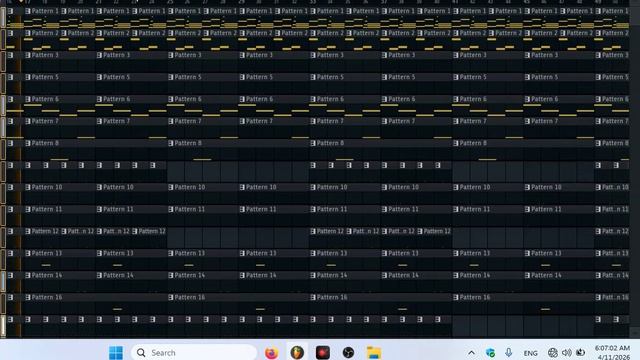Viewport: 640px width, 360px height.
Task: Open OBS Studio from the taskbar
Action: pyautogui.click(x=348, y=353)
